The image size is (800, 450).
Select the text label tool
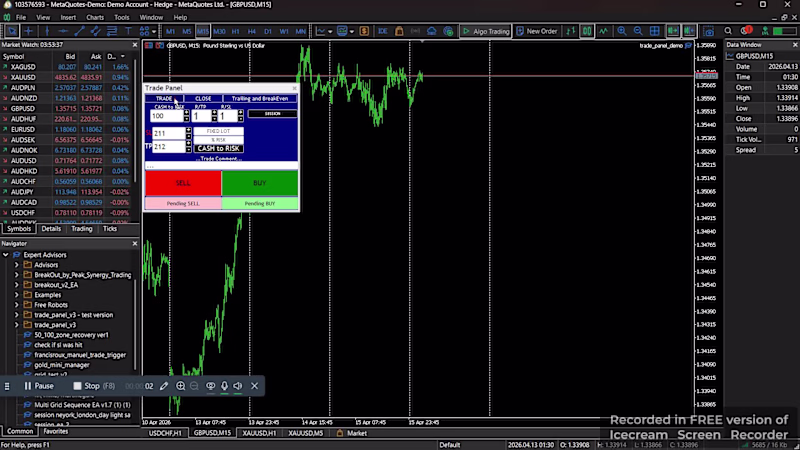coord(128,31)
